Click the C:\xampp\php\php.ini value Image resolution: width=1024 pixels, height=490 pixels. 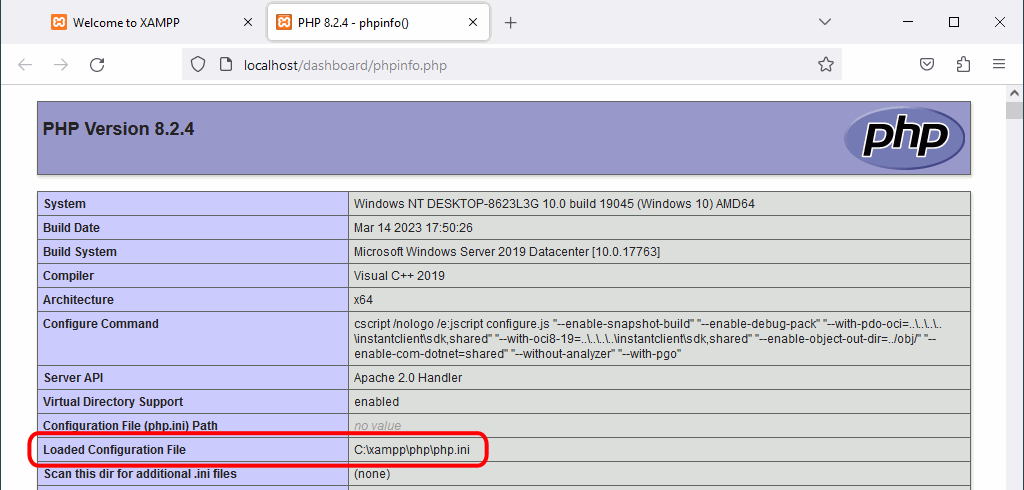pos(412,449)
